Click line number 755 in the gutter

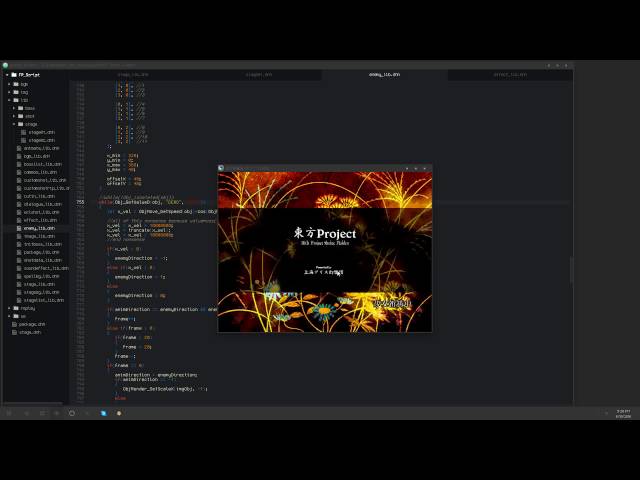(x=80, y=202)
